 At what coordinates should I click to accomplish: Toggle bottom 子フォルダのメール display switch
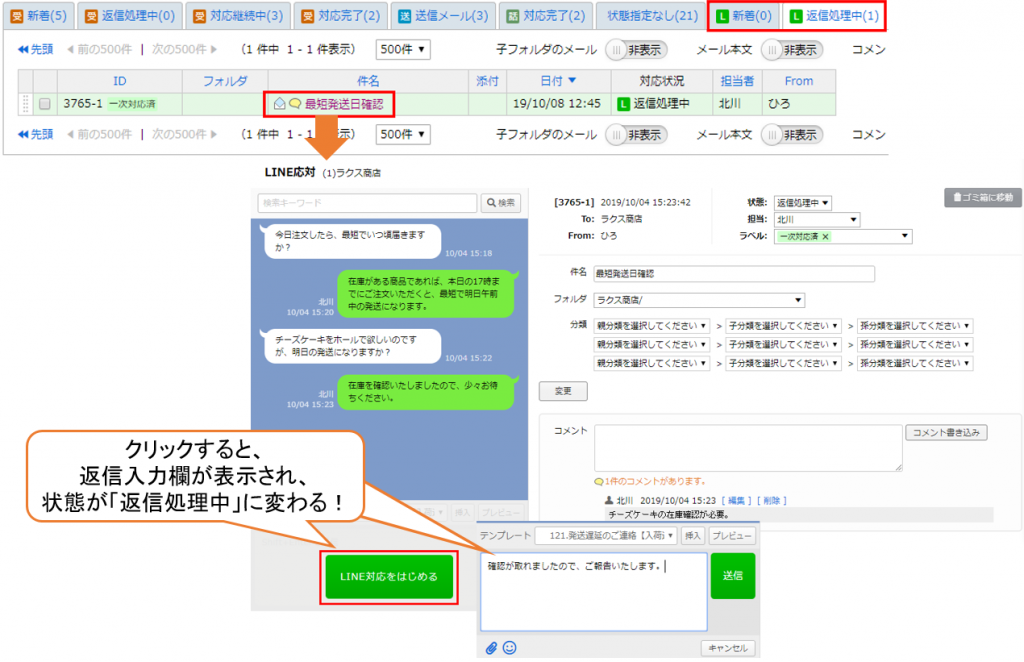(x=636, y=135)
